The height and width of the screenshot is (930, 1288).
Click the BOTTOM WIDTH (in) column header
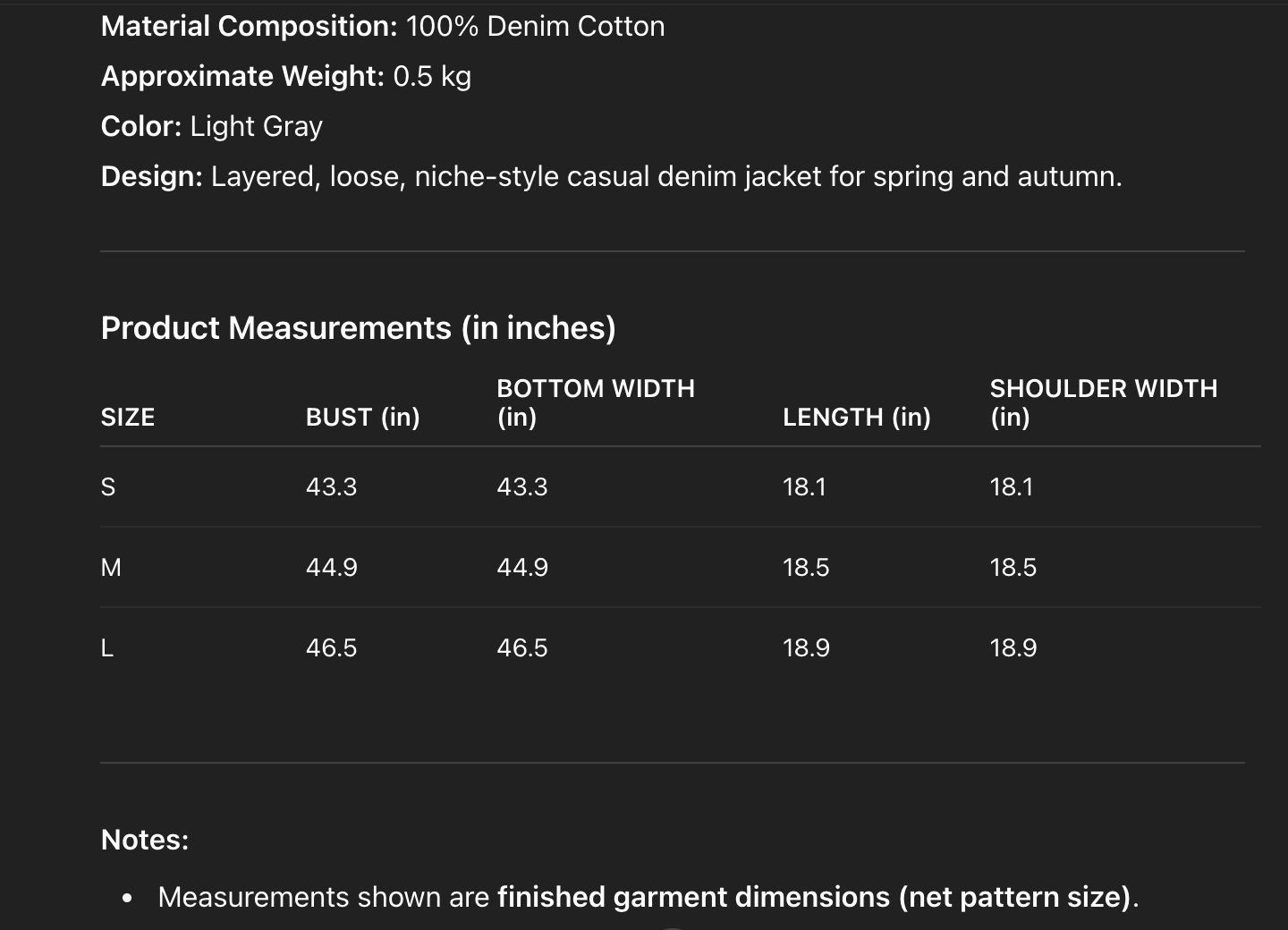(595, 402)
